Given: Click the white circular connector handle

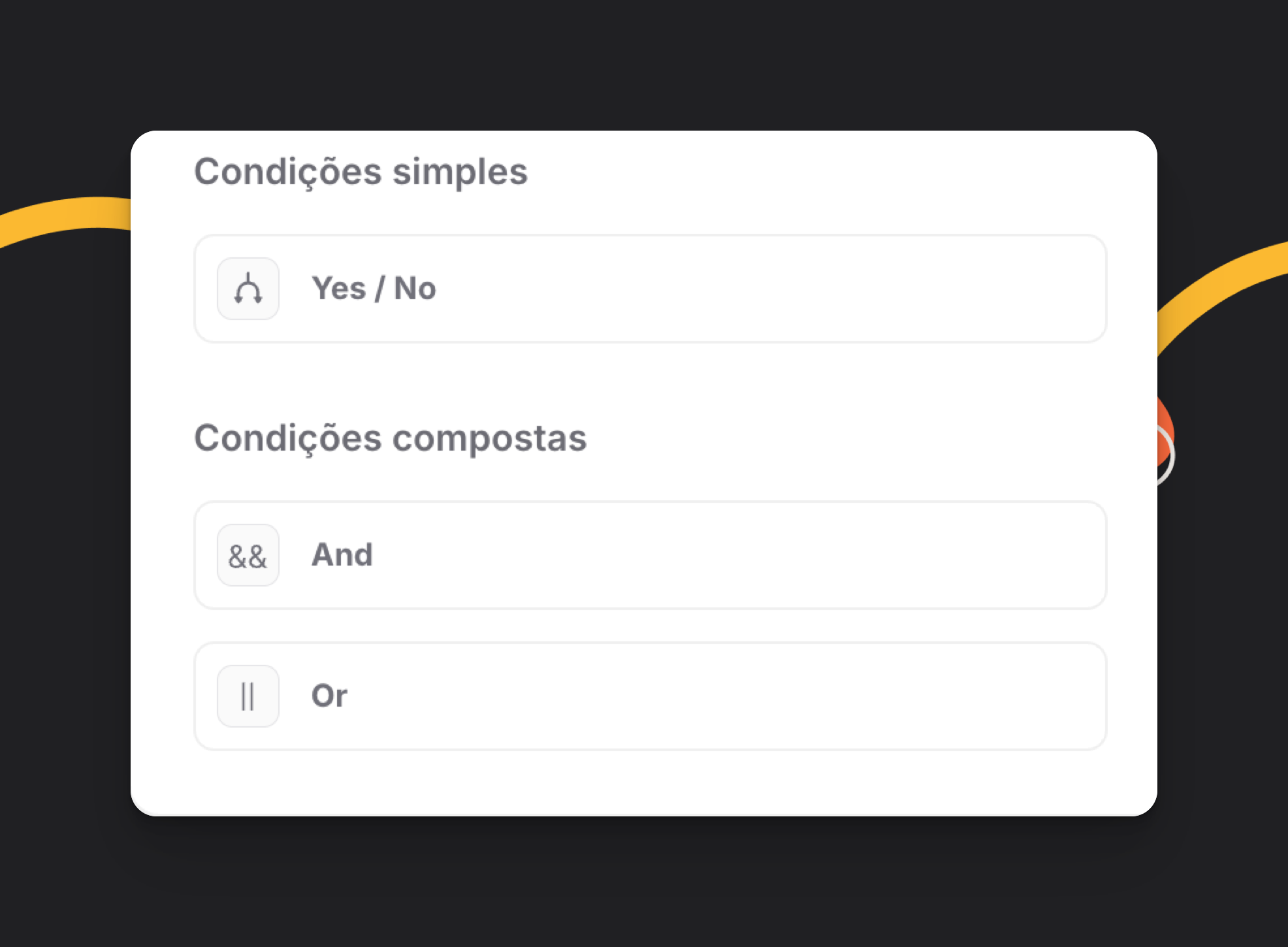Looking at the screenshot, I should [x=1167, y=455].
